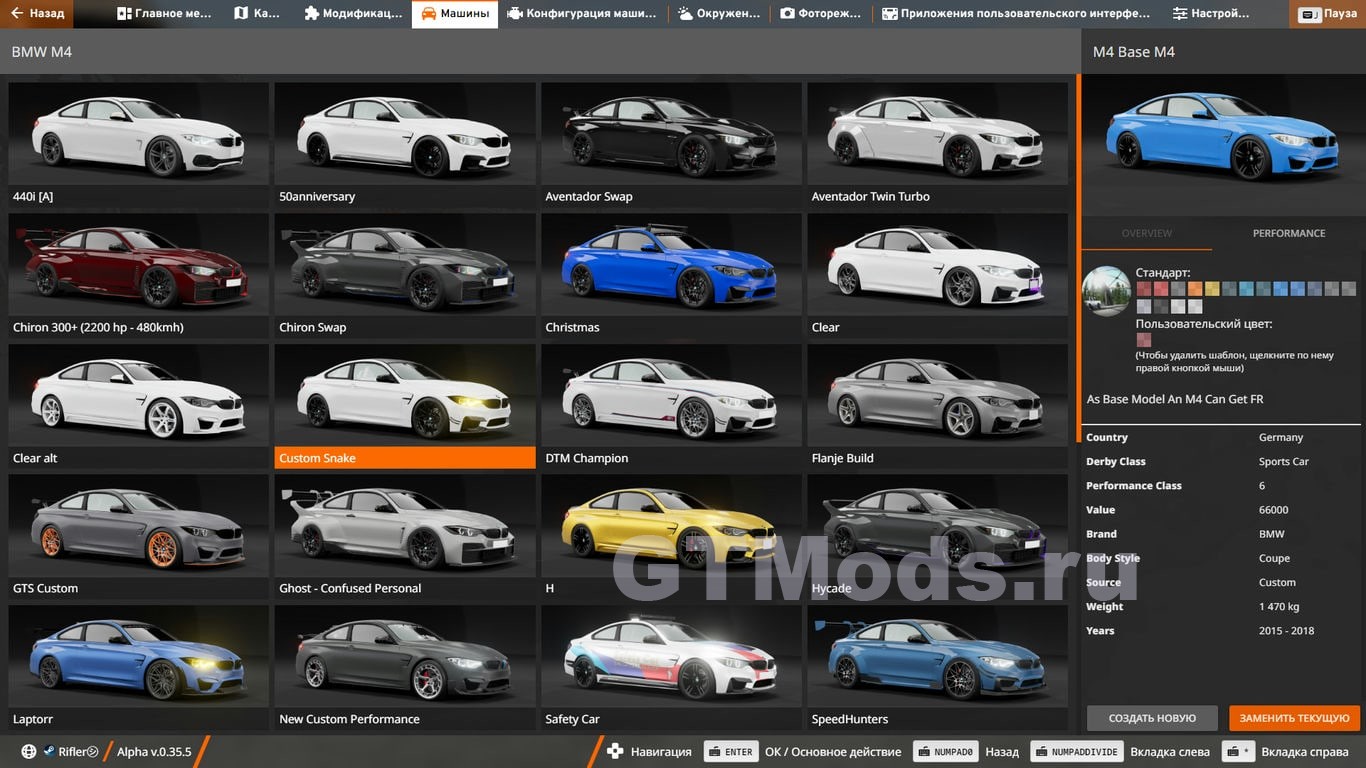The image size is (1366, 768).
Task: Click the NUMPADDIVIDE Вкладка слева key hint
Action: [1077, 752]
